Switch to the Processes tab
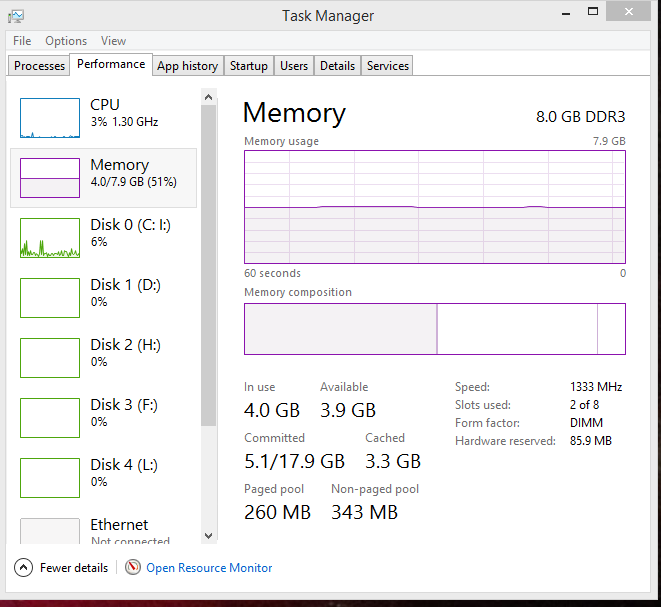 39,66
